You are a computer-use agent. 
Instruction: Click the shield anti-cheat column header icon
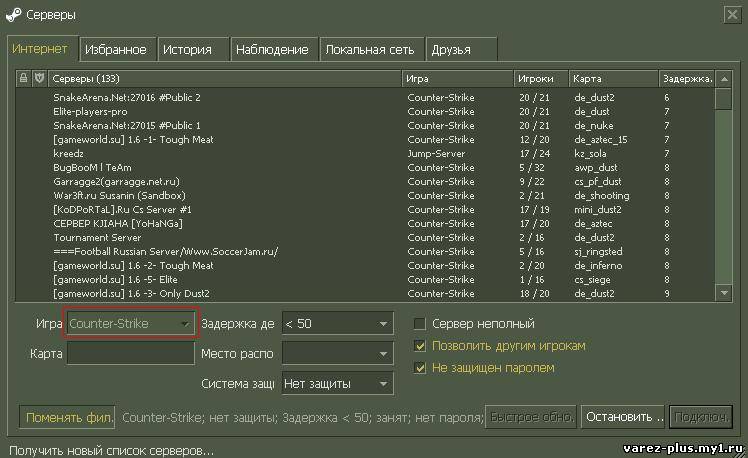(x=39, y=78)
